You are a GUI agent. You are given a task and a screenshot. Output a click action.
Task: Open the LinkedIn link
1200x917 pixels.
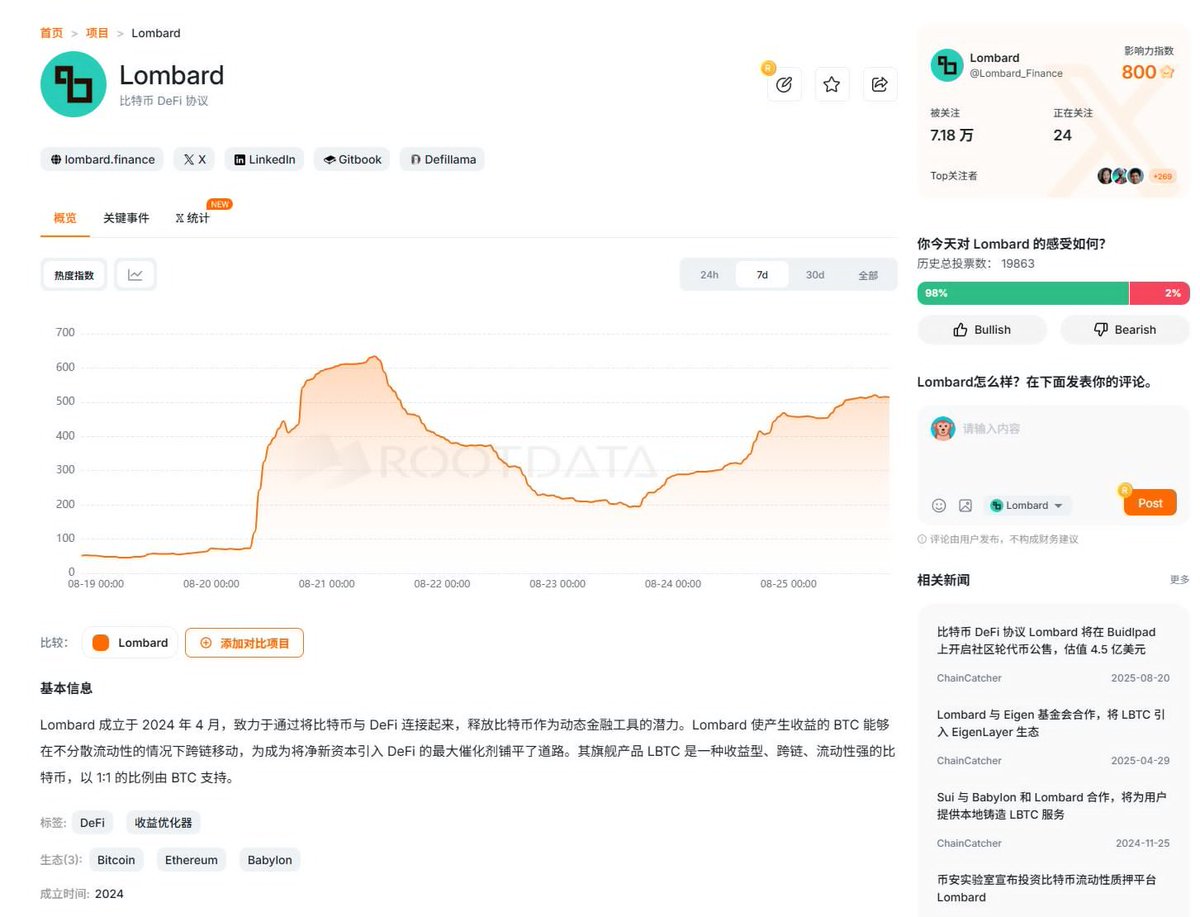265,159
